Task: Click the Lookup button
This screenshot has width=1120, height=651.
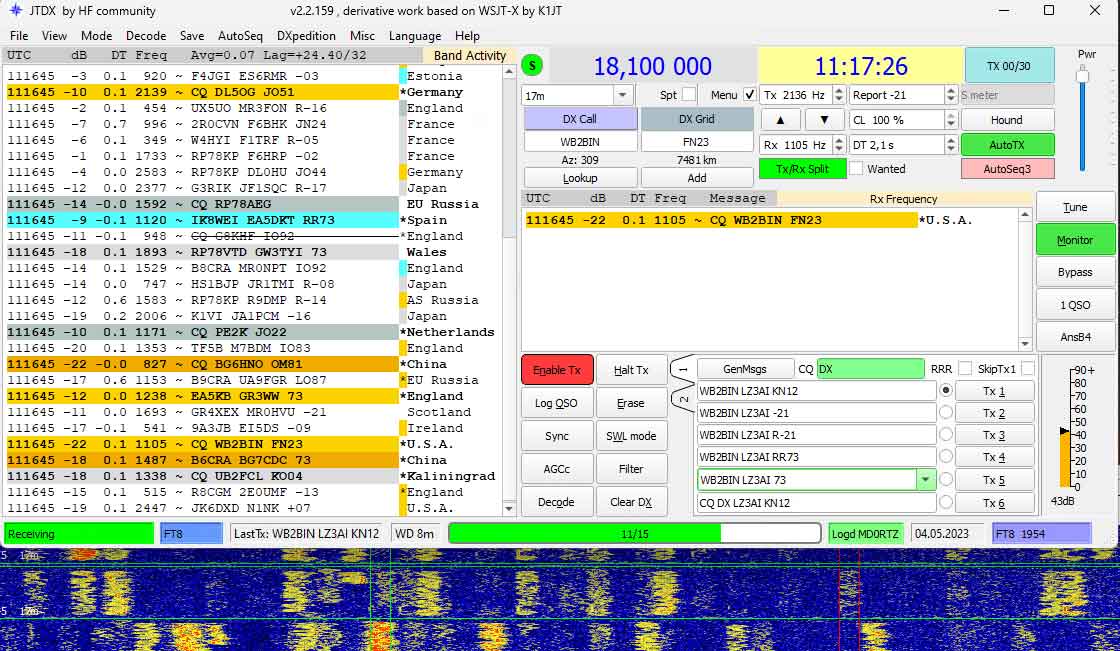Action: [x=580, y=178]
